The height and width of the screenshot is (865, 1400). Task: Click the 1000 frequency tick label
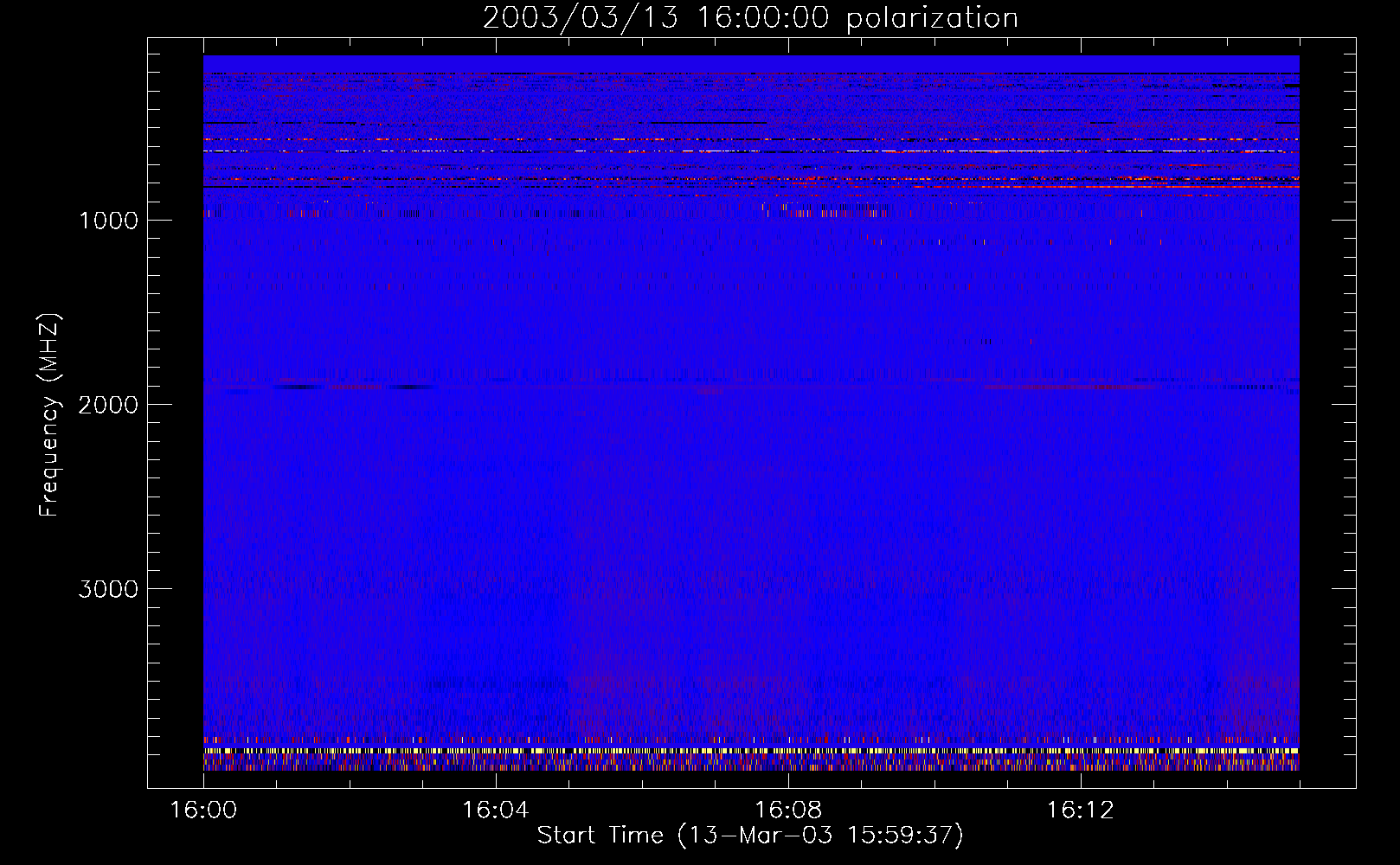tap(109, 221)
